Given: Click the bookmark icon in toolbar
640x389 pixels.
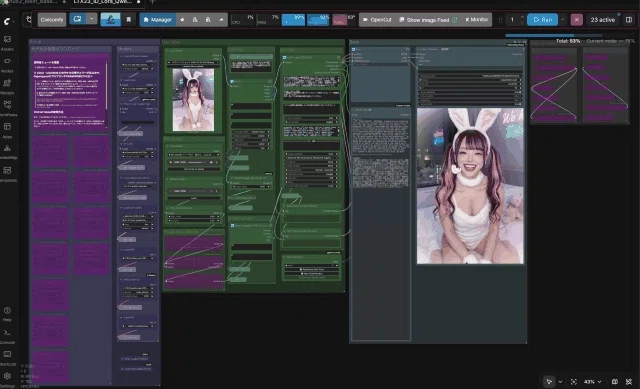Looking at the screenshot, I should click(x=129, y=20).
